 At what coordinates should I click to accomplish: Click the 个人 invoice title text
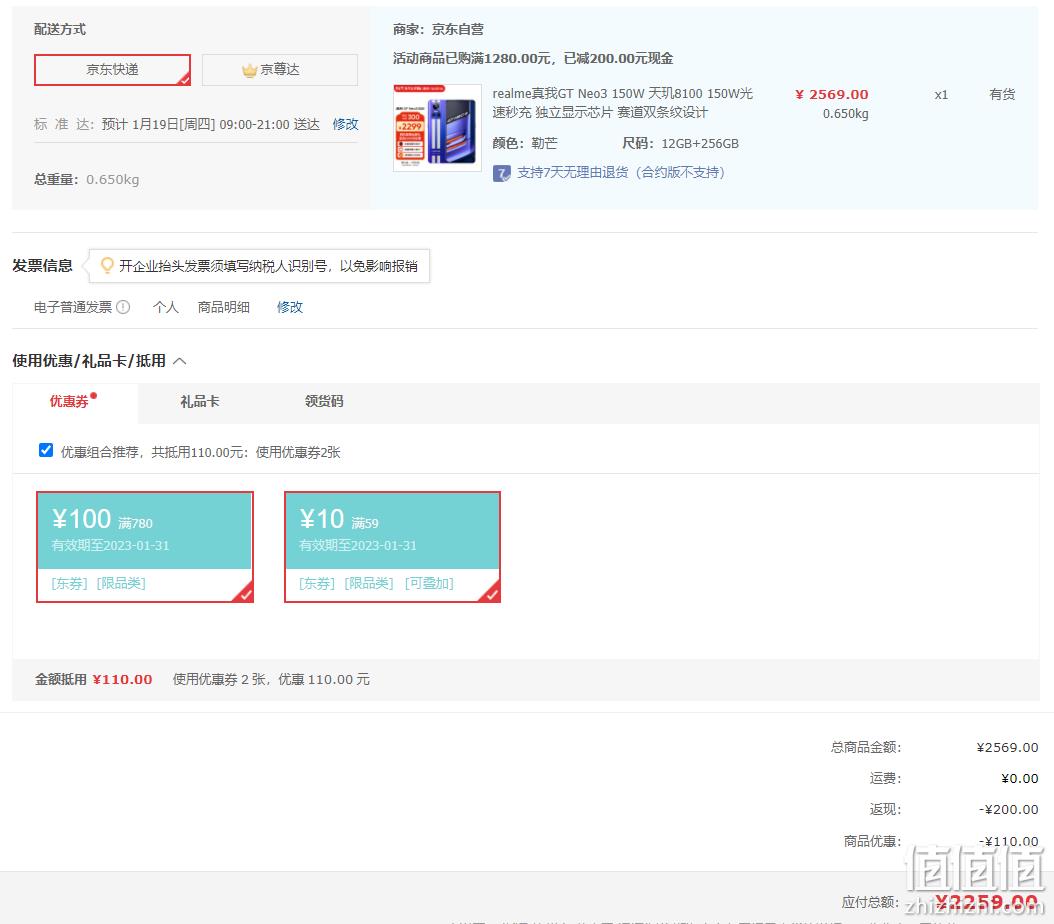[x=165, y=307]
